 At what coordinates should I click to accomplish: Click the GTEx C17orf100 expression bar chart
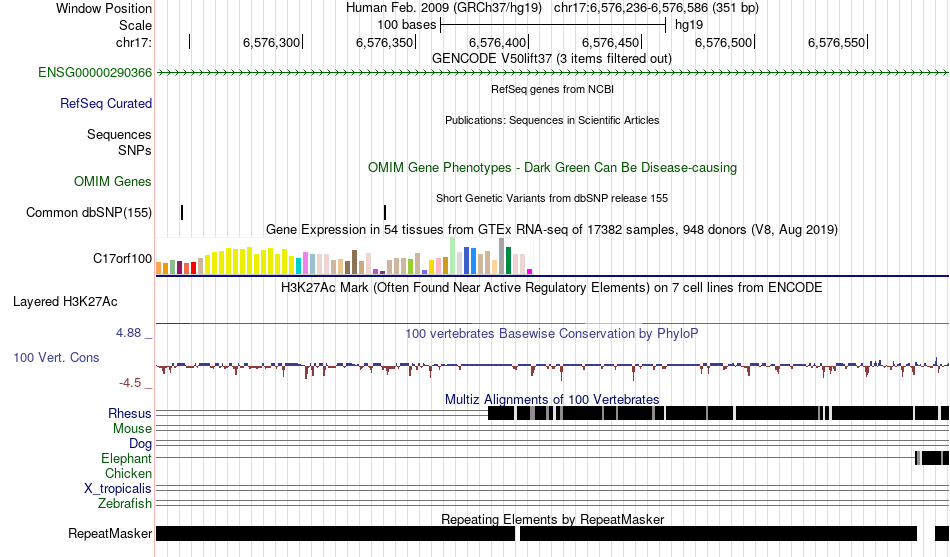[x=344, y=256]
